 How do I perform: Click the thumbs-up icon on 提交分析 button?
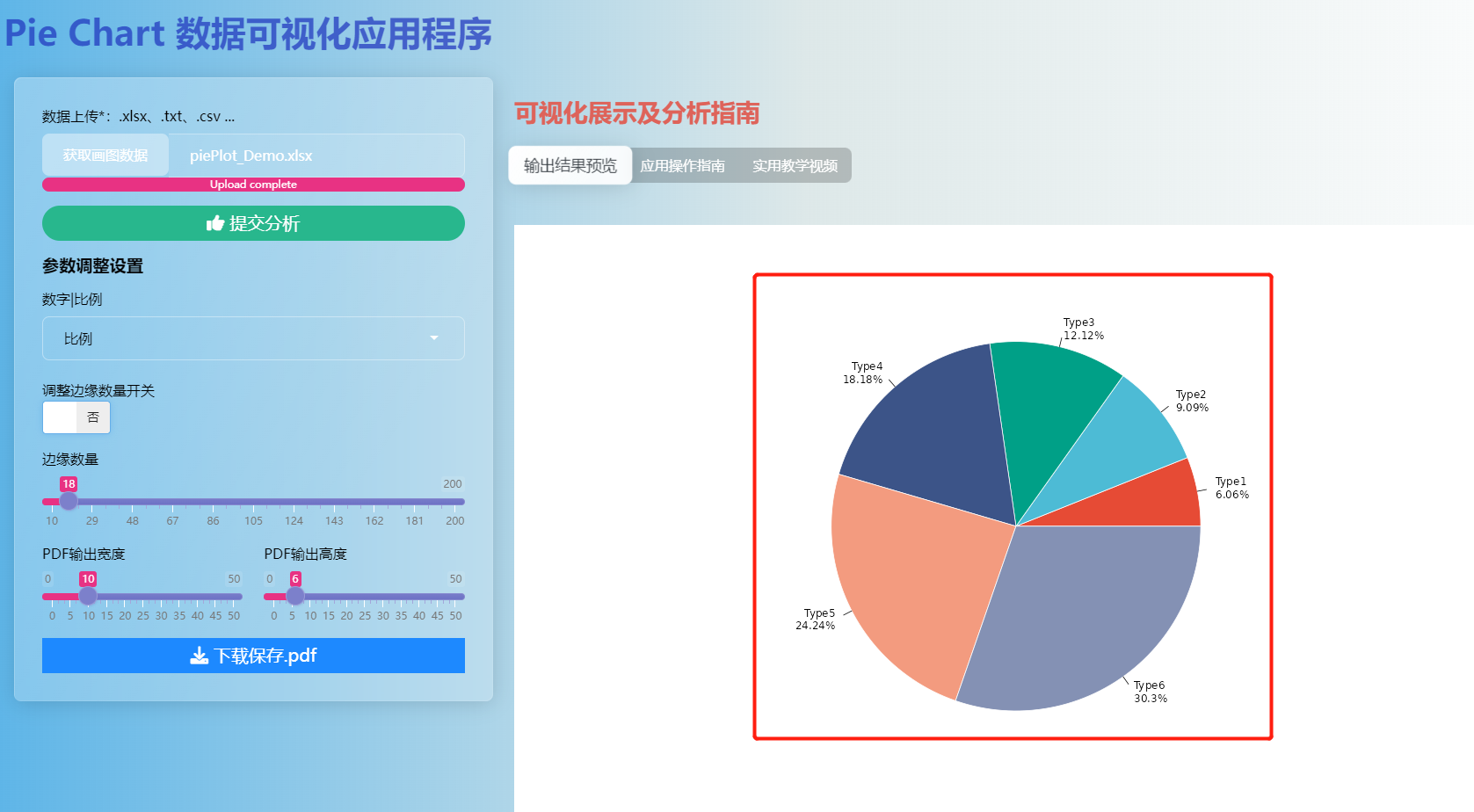(215, 223)
